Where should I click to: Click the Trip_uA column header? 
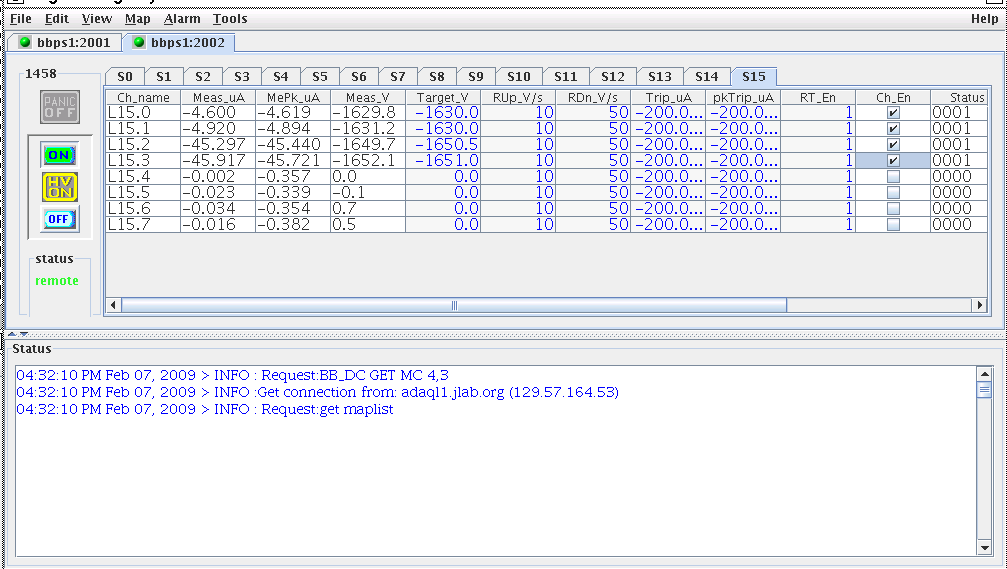pos(668,98)
